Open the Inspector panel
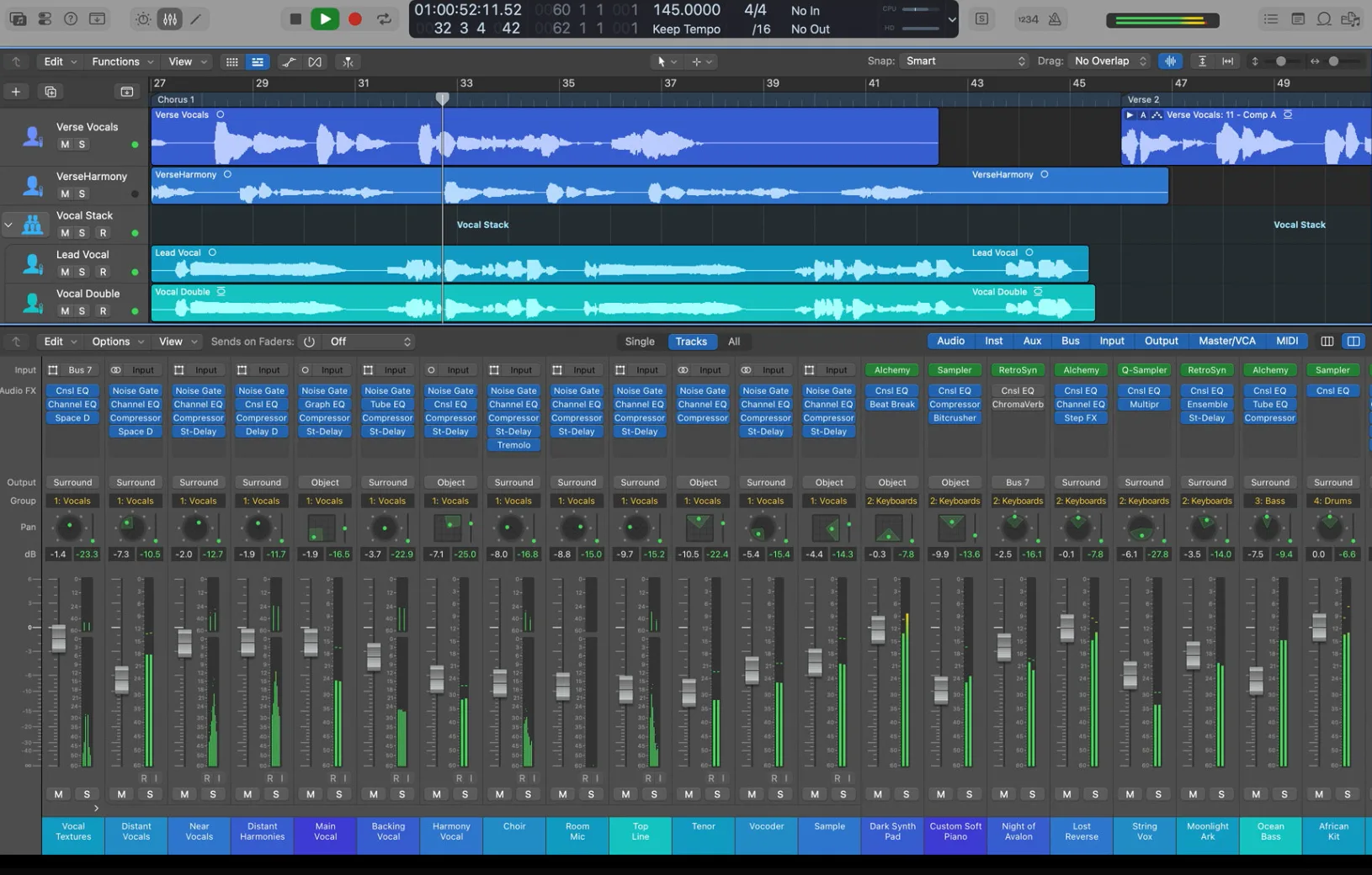 pos(45,19)
